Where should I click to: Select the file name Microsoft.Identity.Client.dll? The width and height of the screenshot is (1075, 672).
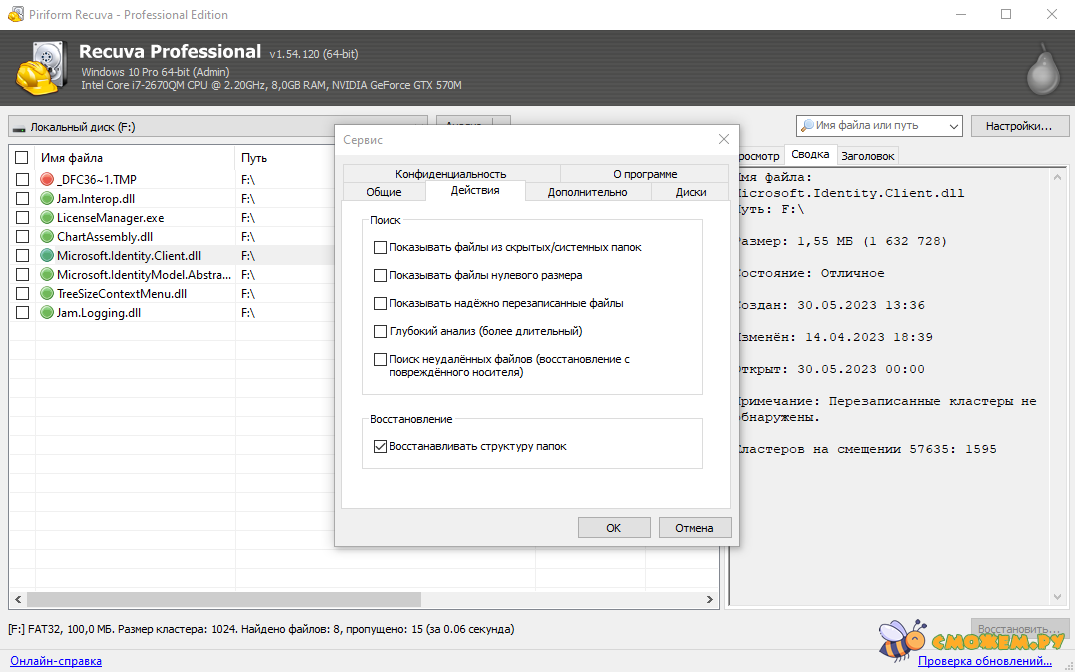coord(129,256)
